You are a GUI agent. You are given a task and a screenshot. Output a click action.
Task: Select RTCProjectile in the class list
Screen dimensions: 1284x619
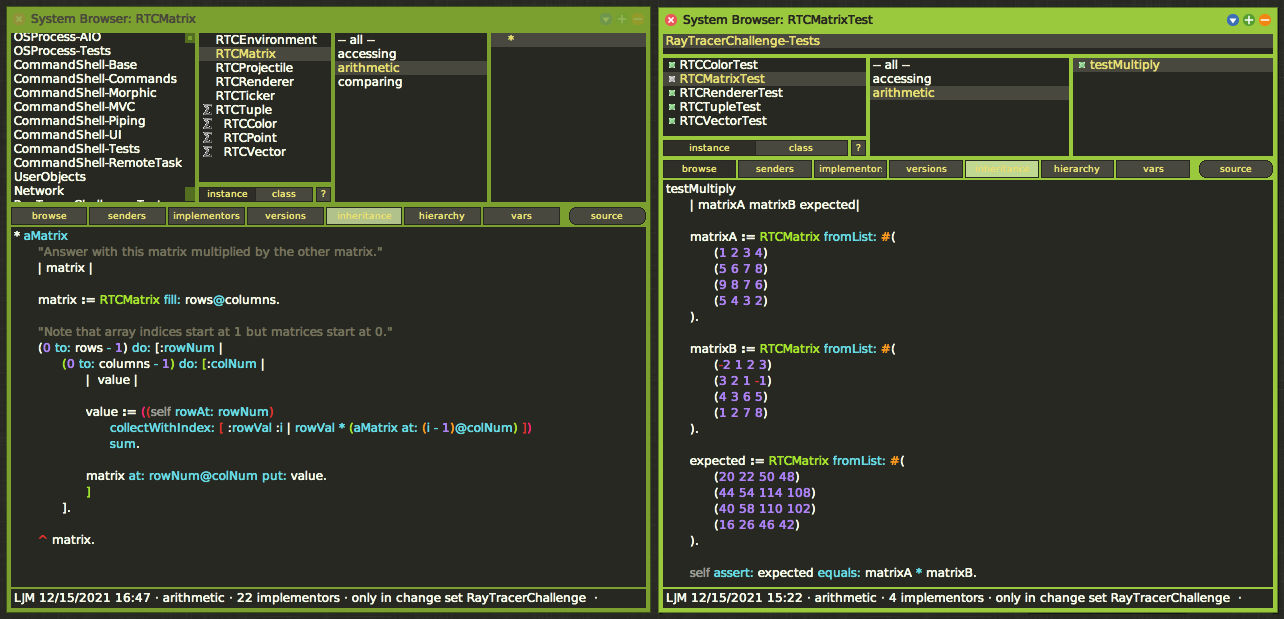pyautogui.click(x=265, y=68)
